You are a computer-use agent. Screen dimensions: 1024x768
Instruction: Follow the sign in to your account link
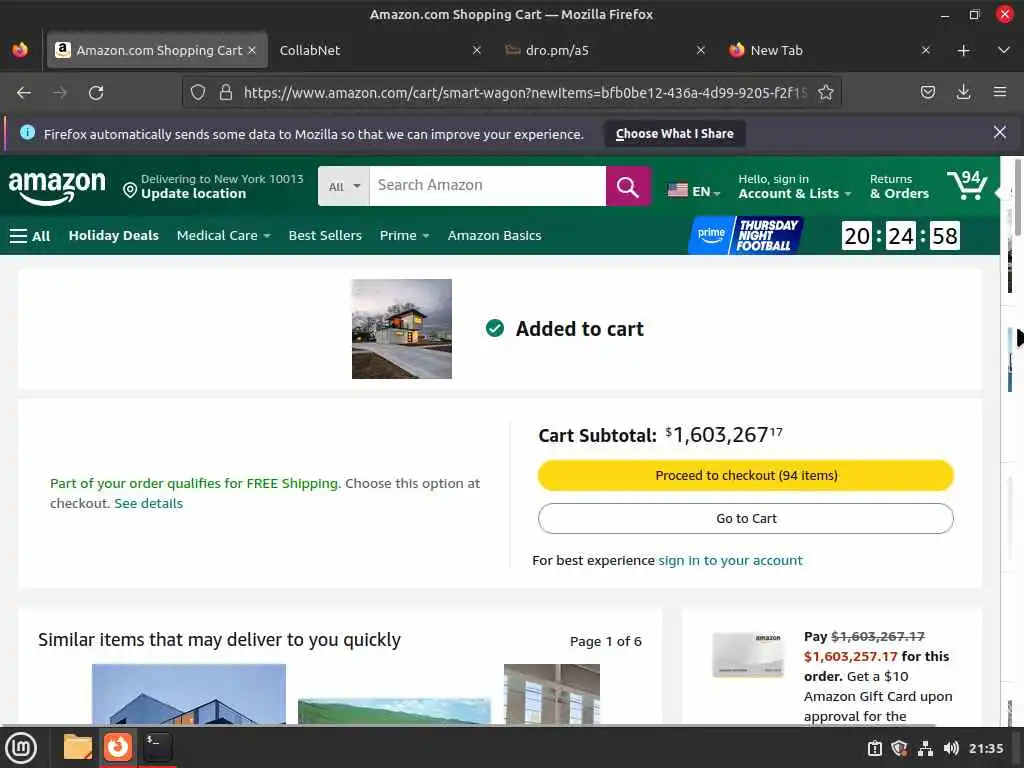pyautogui.click(x=730, y=560)
